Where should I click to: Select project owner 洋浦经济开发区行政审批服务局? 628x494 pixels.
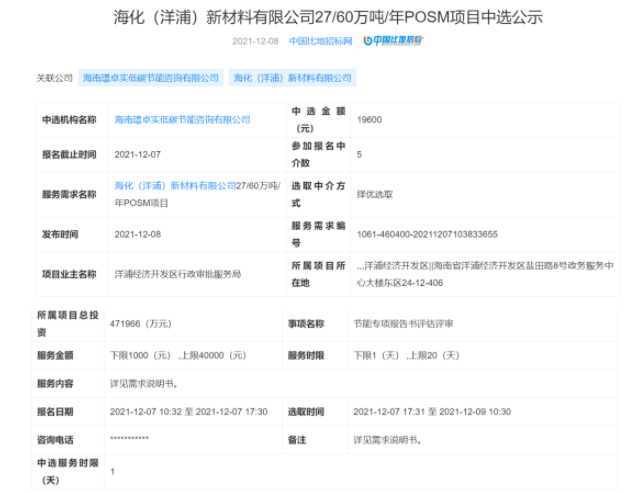pyautogui.click(x=178, y=274)
